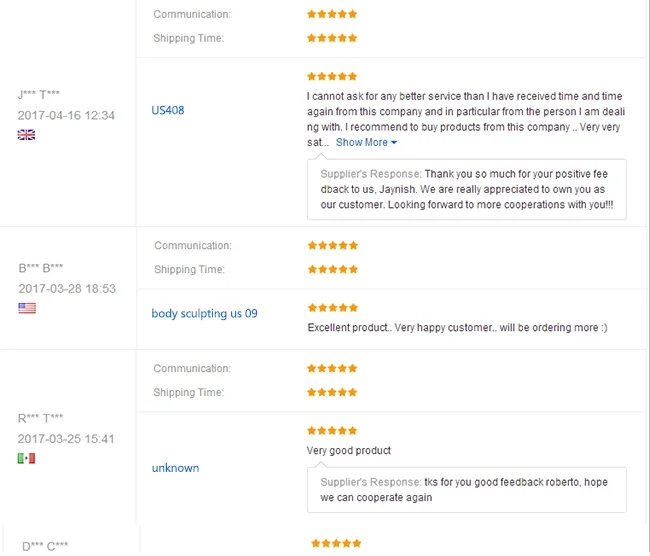
Task: Click reviewer name B*** B***
Action: coord(41,268)
